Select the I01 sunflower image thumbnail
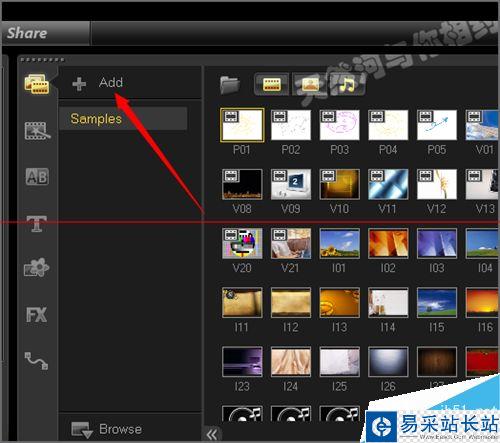 [340, 243]
